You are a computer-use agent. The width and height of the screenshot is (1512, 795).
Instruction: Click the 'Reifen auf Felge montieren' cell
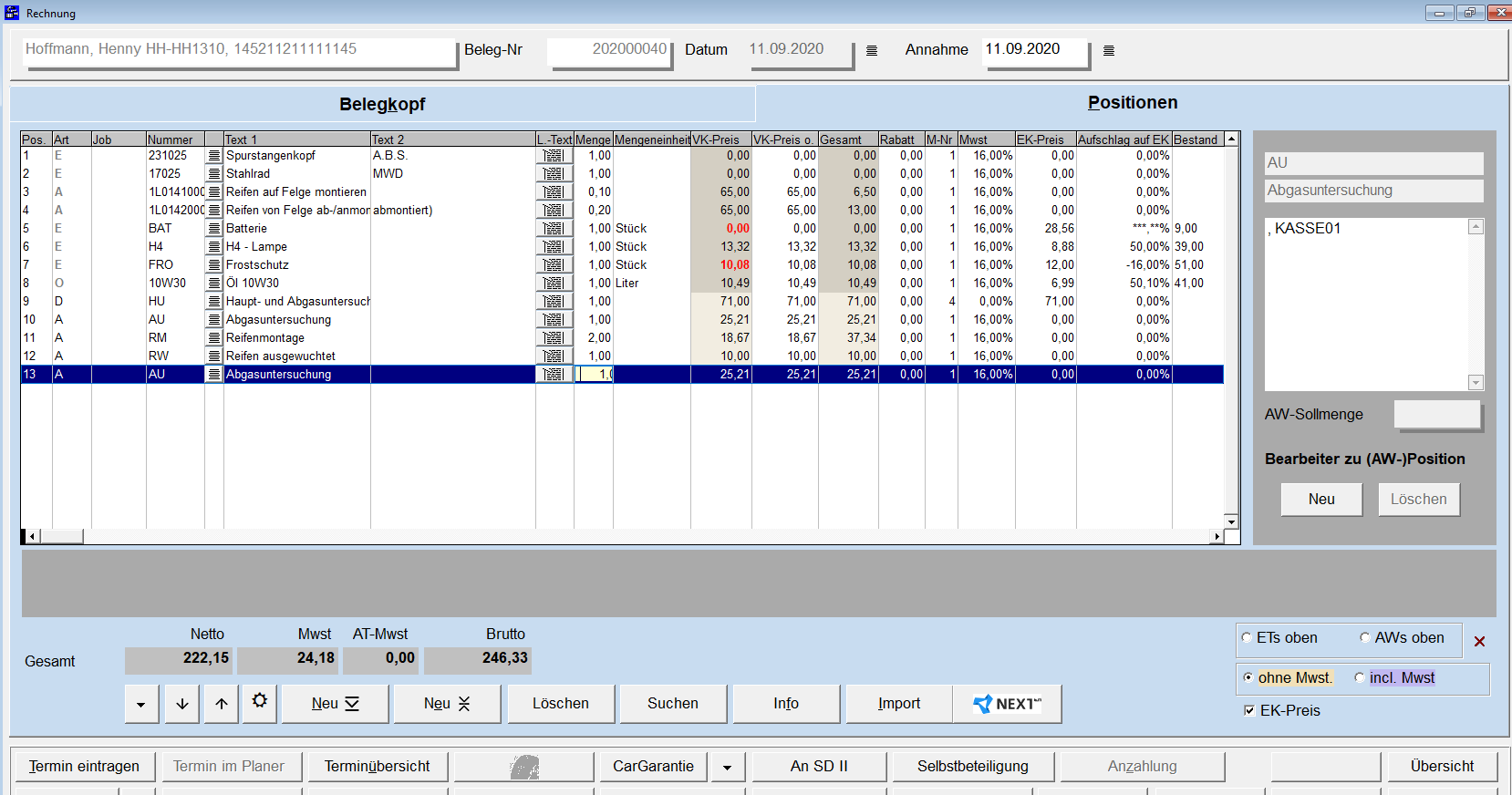pos(297,192)
